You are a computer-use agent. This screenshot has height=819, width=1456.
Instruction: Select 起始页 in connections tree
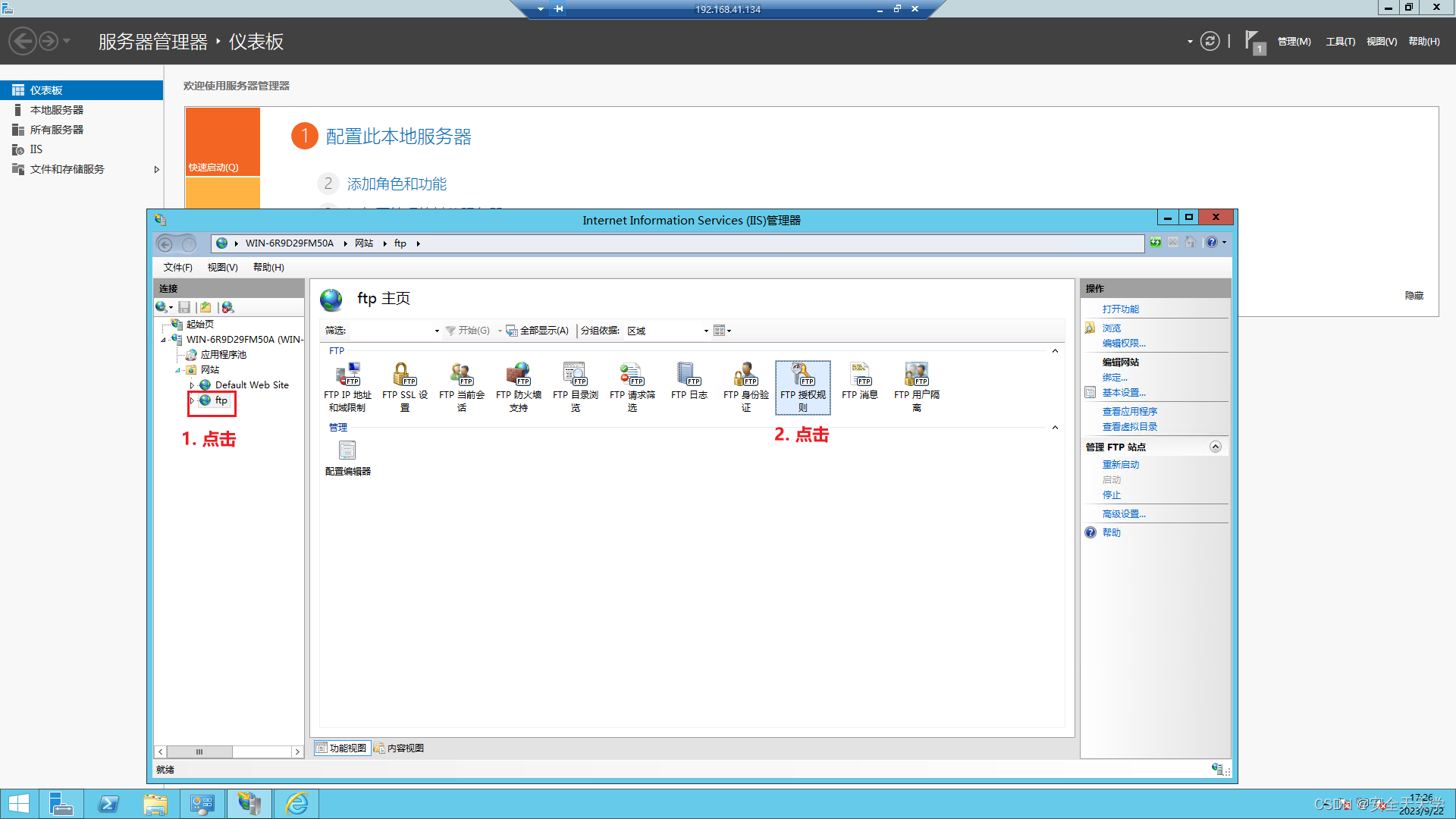(200, 325)
